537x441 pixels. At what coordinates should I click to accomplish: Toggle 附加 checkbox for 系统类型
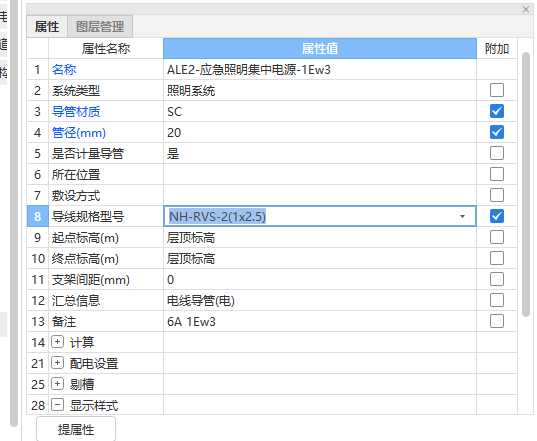tap(497, 90)
